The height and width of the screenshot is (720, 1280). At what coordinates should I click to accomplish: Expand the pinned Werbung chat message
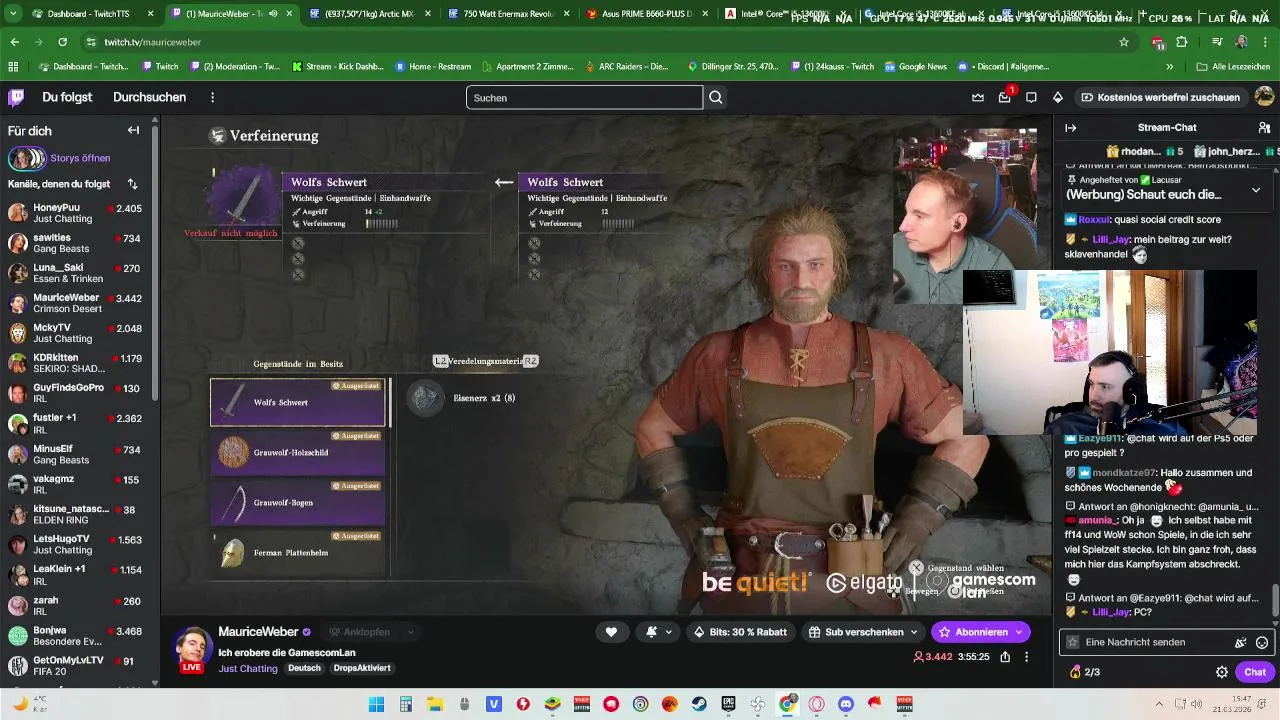1256,189
